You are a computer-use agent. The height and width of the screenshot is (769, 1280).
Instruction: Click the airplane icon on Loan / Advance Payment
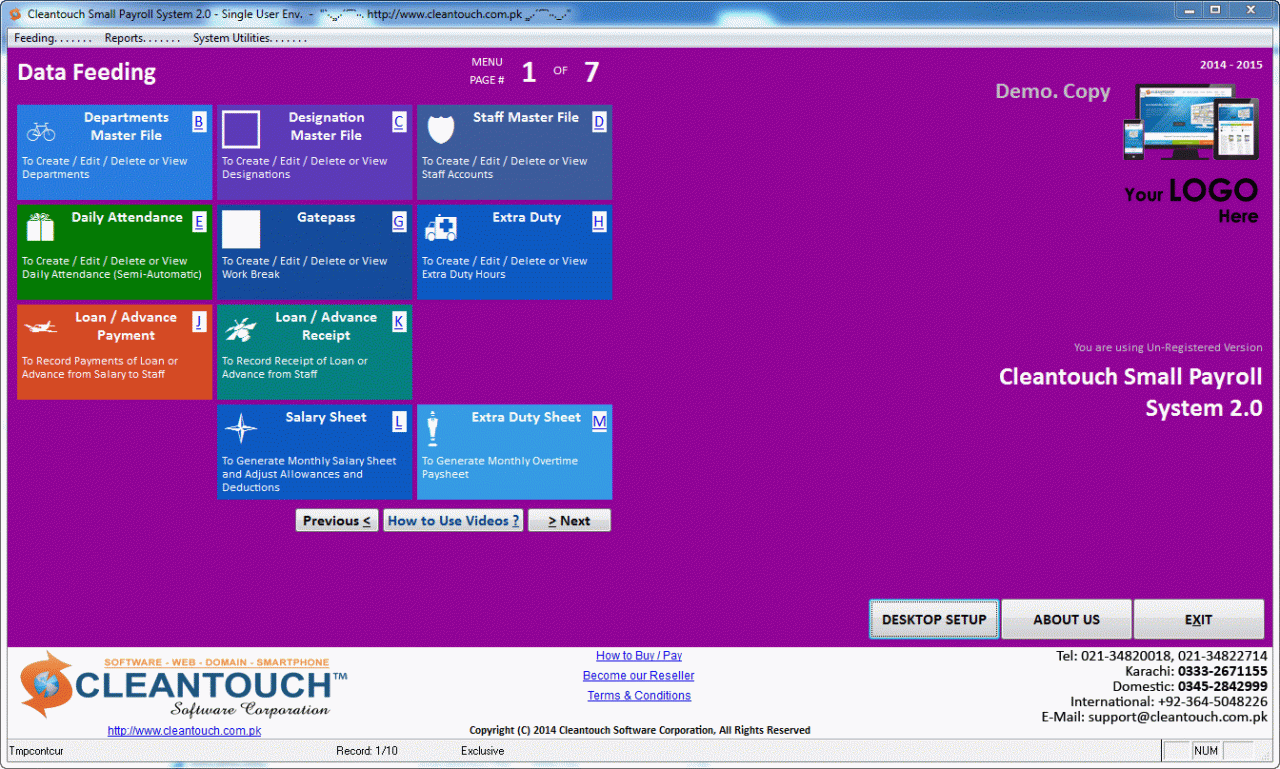(41, 327)
